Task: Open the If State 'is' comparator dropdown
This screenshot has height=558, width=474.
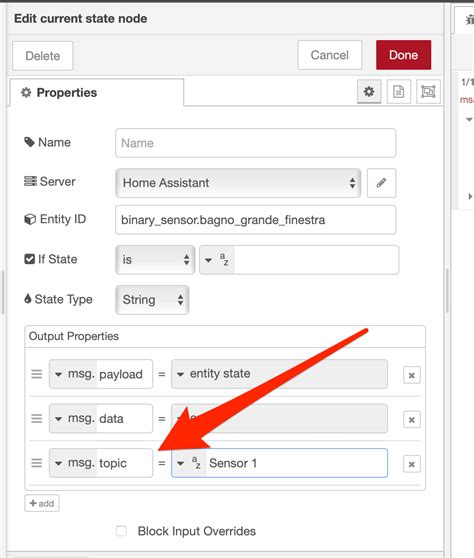Action: [155, 260]
